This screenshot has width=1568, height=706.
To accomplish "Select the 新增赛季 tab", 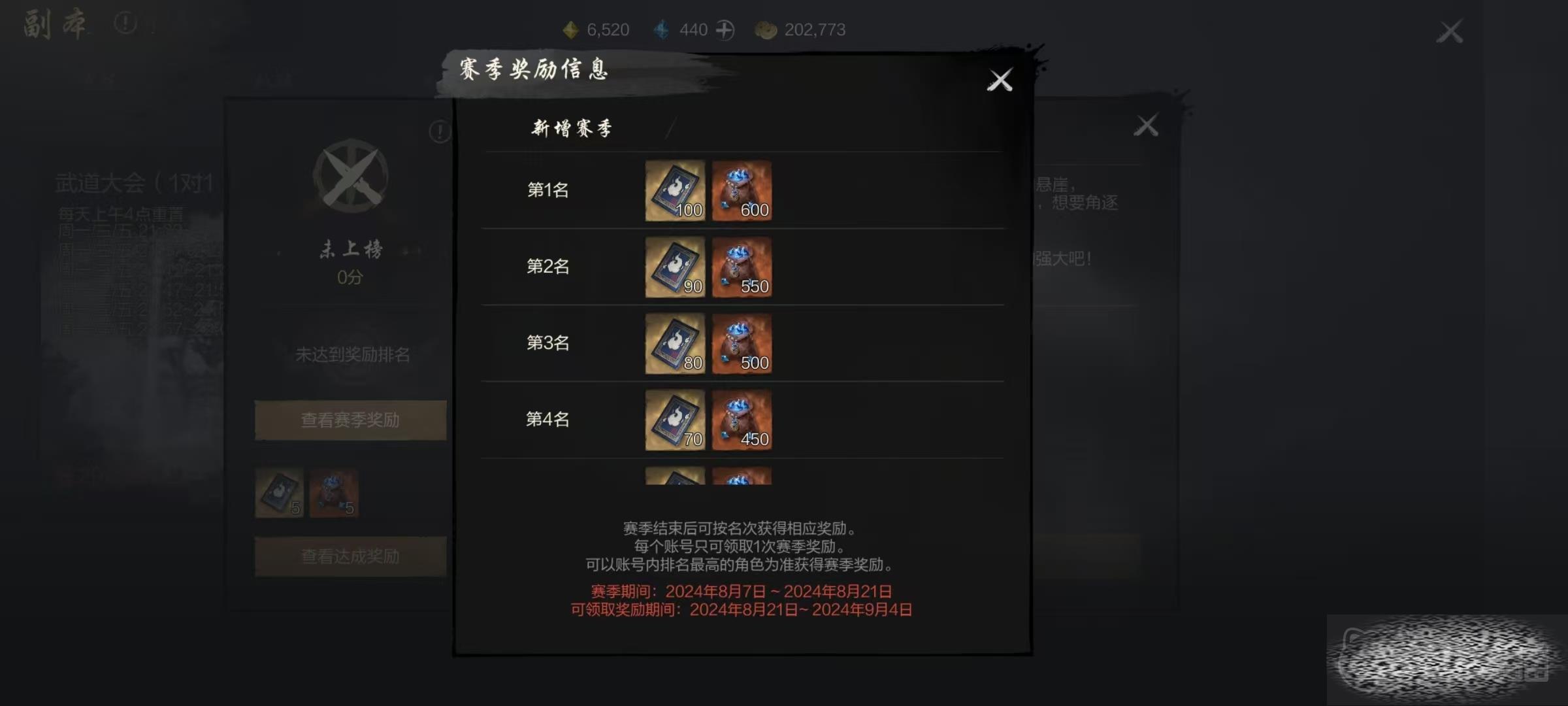I will pos(572,127).
